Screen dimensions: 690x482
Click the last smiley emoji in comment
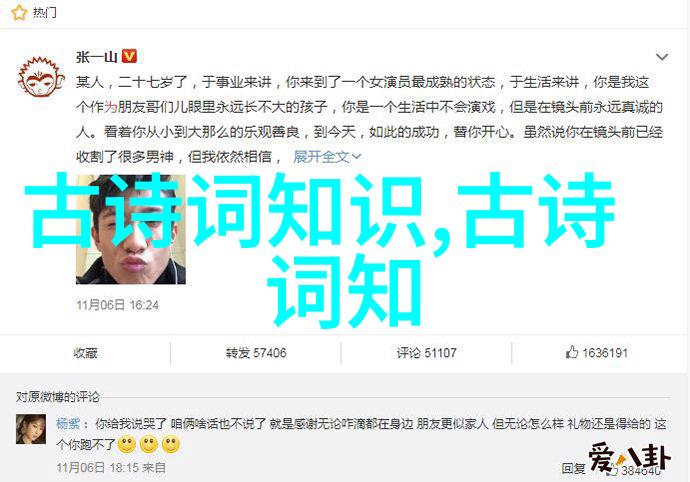pos(171,445)
